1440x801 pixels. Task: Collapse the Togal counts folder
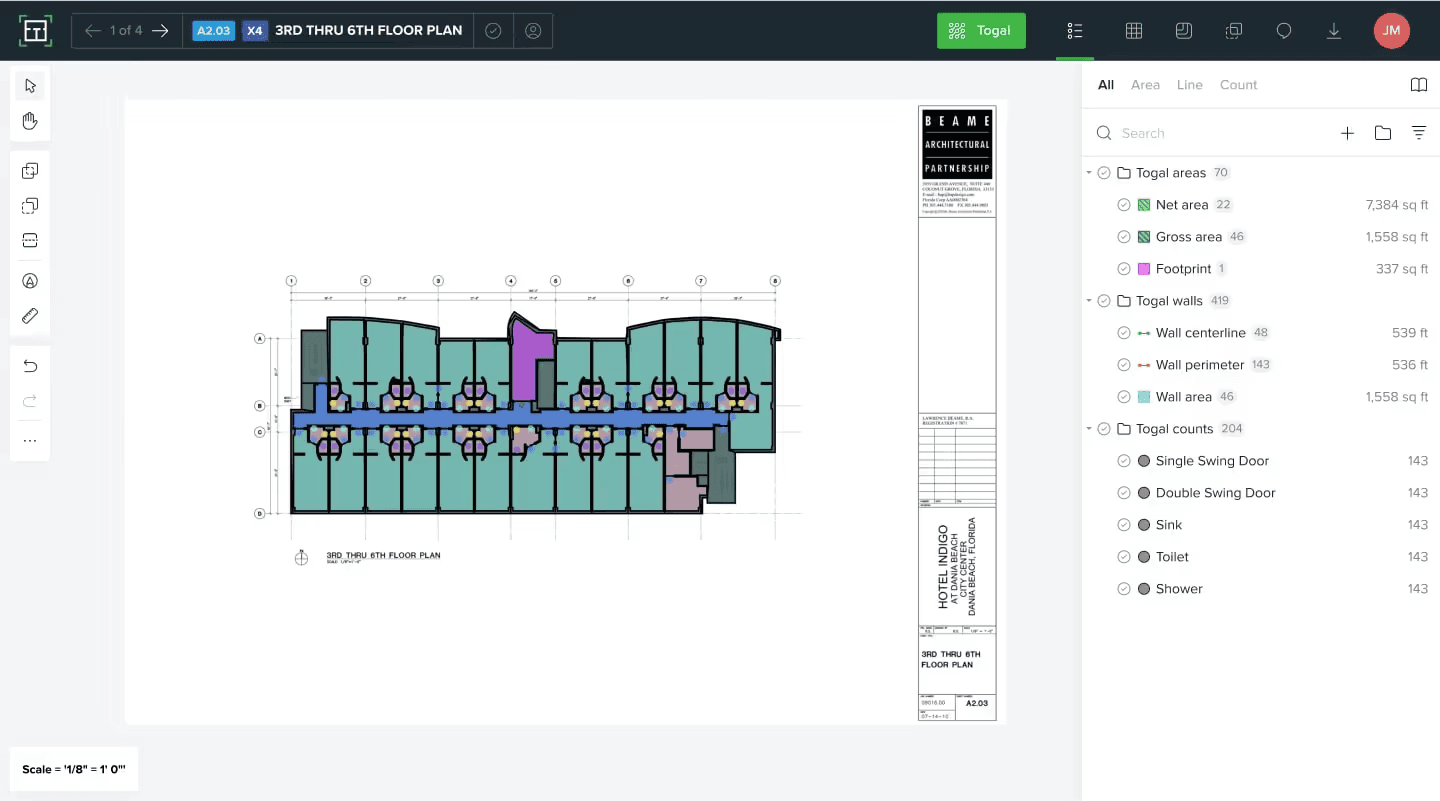(x=1089, y=429)
